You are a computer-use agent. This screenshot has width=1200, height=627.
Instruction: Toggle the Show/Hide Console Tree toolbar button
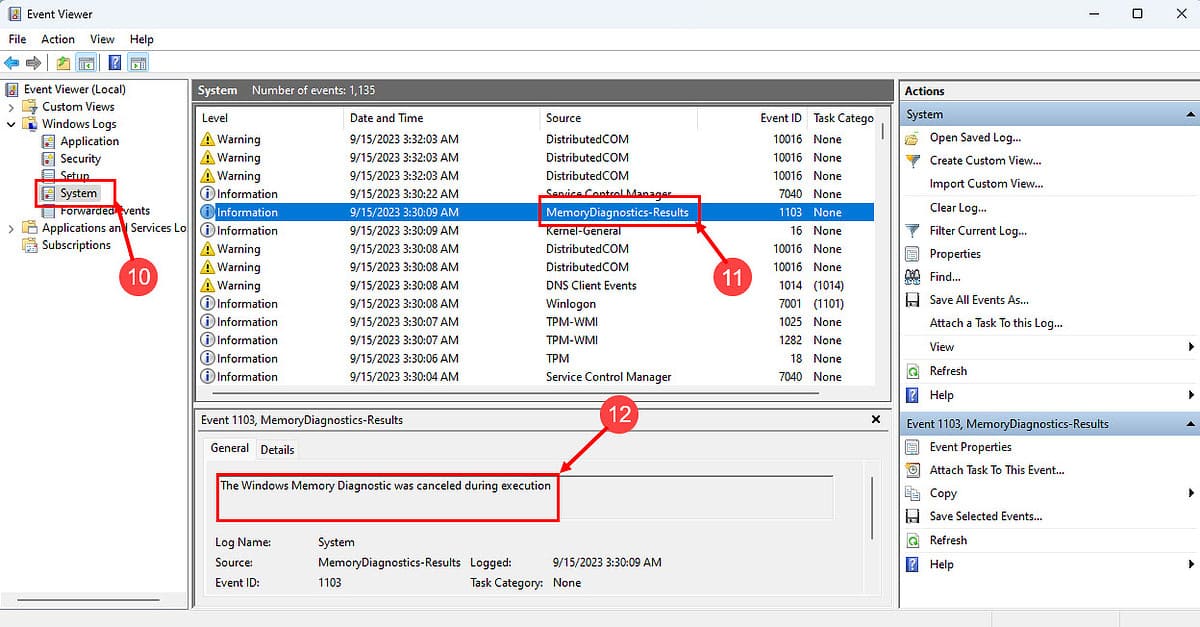coord(86,62)
